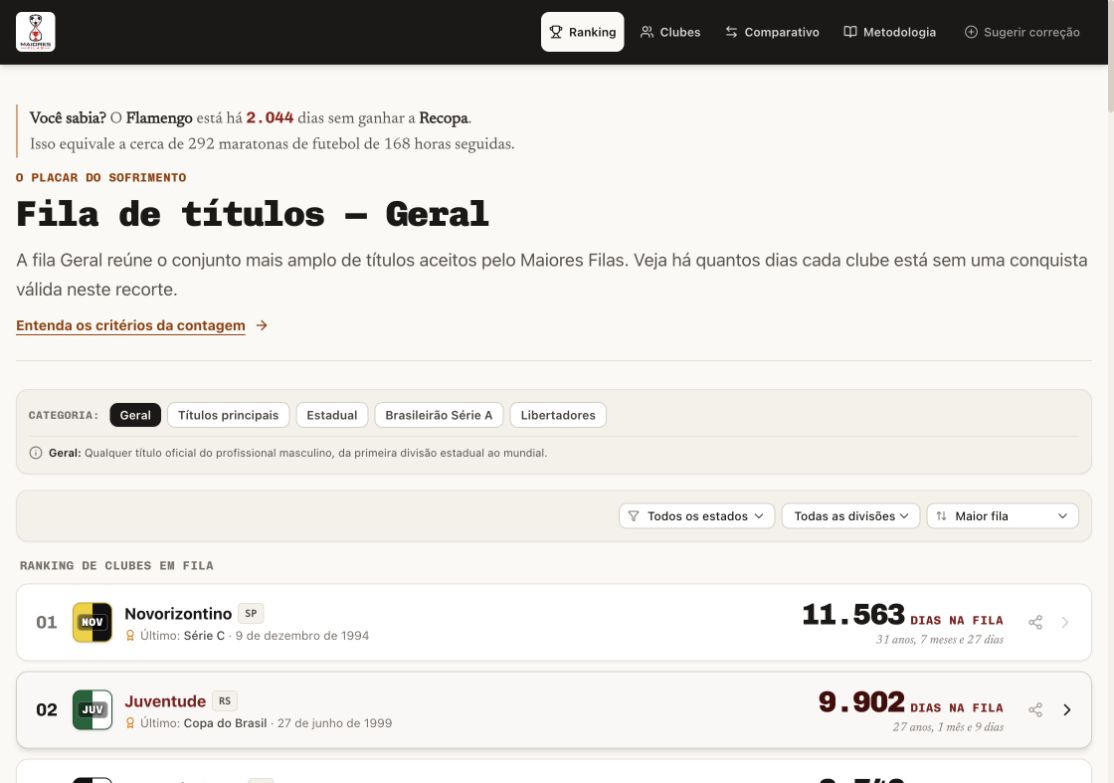Screen dimensions: 1114x783
Task: Select the Estadual category
Action: (332, 415)
